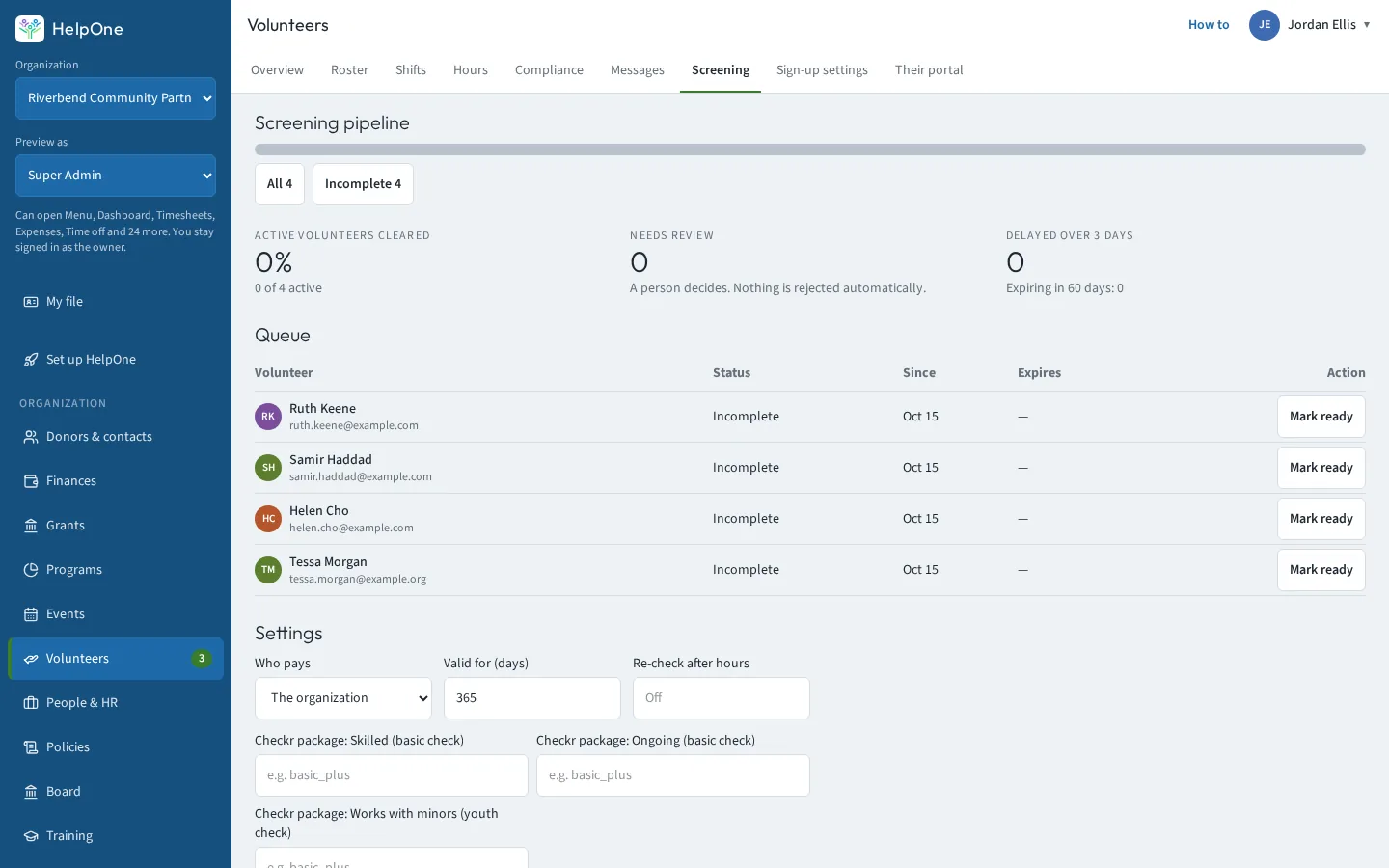
Task: Focus the Re-check after hours field
Action: [x=722, y=698]
